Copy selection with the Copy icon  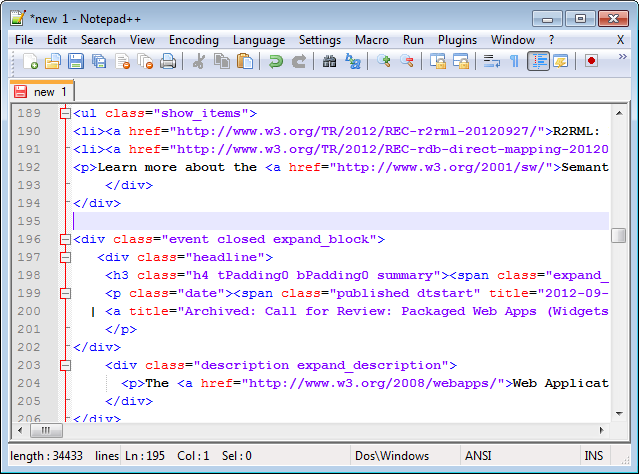point(222,62)
